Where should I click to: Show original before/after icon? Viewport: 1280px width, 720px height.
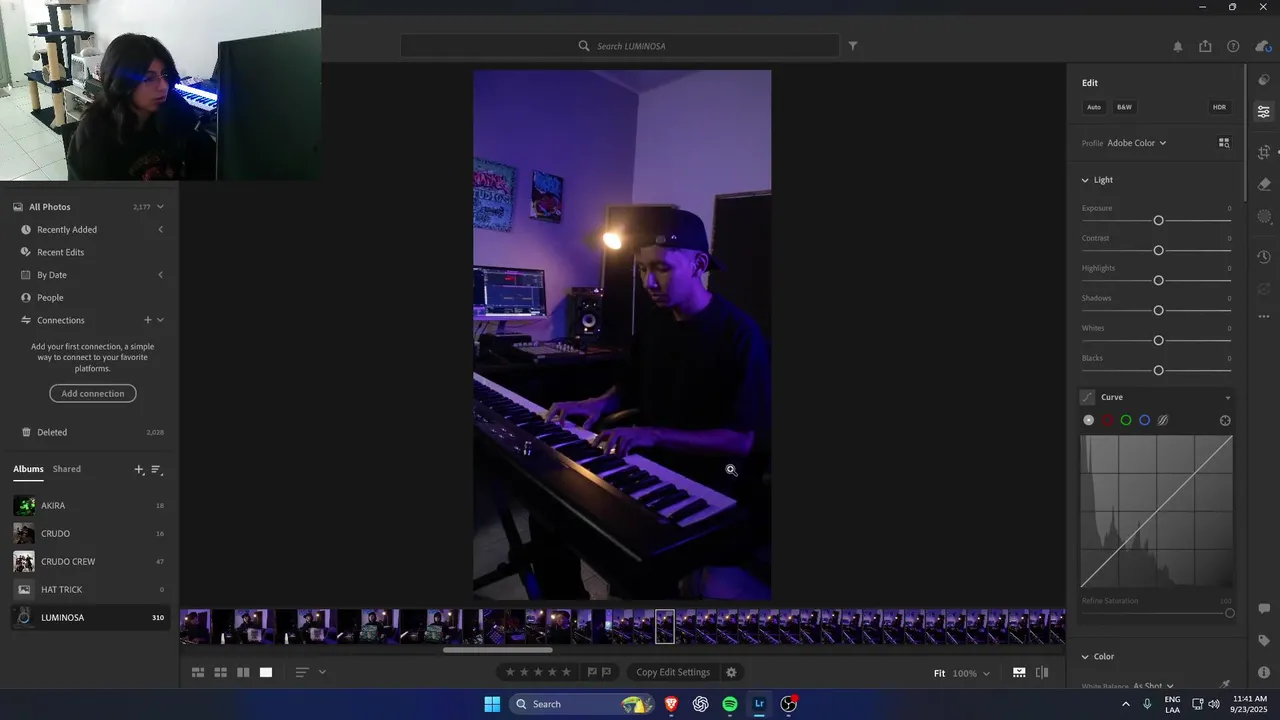pyautogui.click(x=1042, y=673)
